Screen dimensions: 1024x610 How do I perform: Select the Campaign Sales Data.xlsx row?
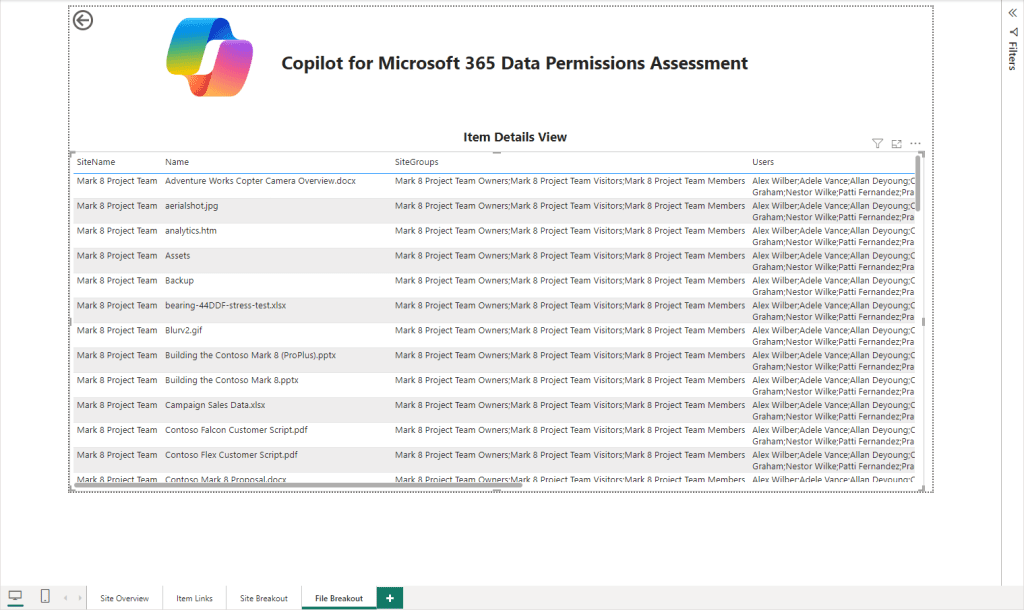215,406
